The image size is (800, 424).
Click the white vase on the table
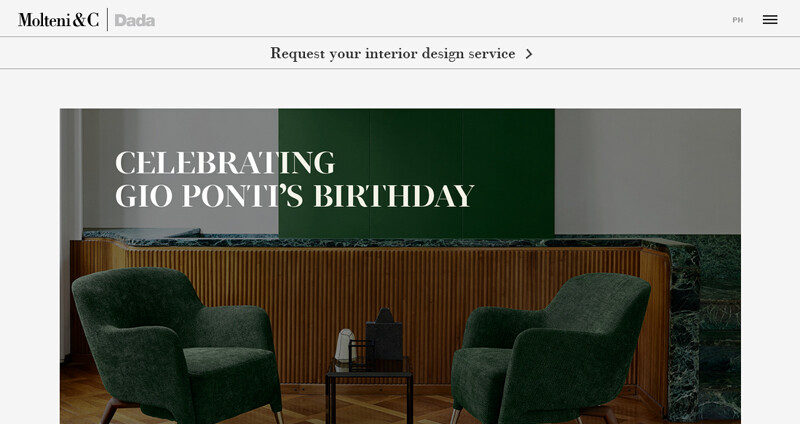(x=345, y=345)
